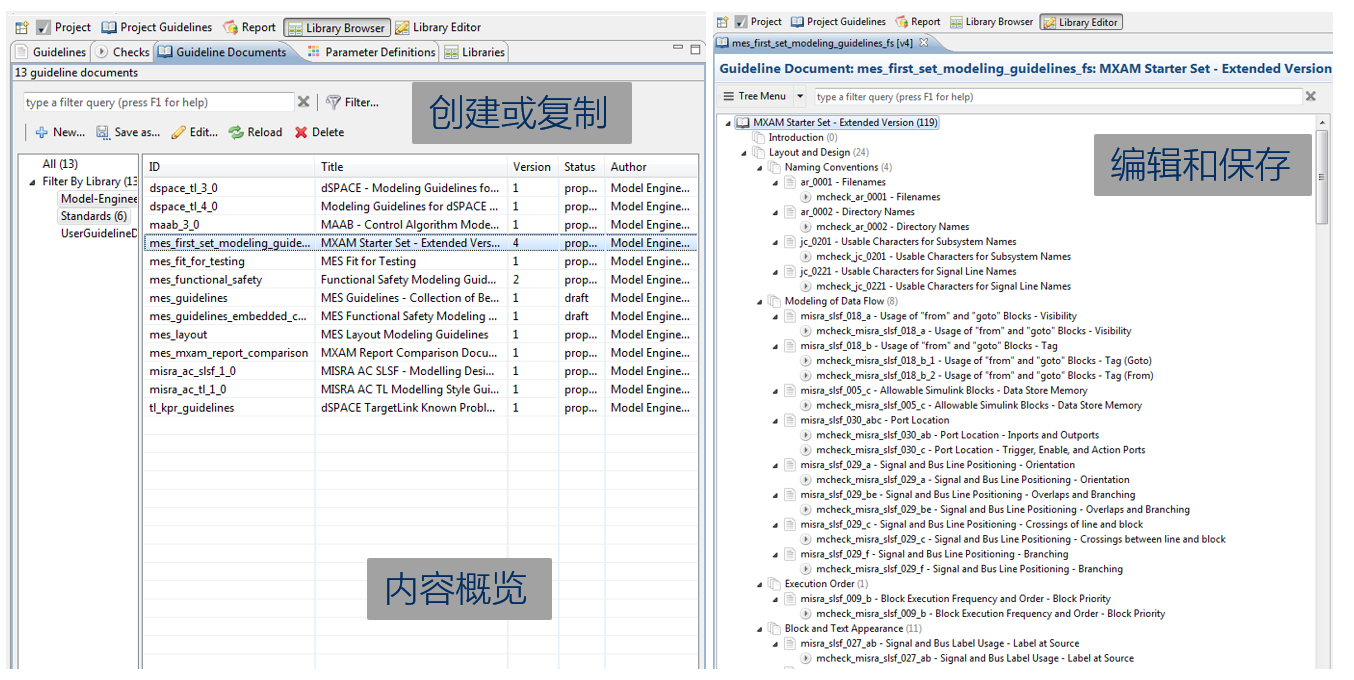
Task: Open the Filter funnel button
Action: 334,102
